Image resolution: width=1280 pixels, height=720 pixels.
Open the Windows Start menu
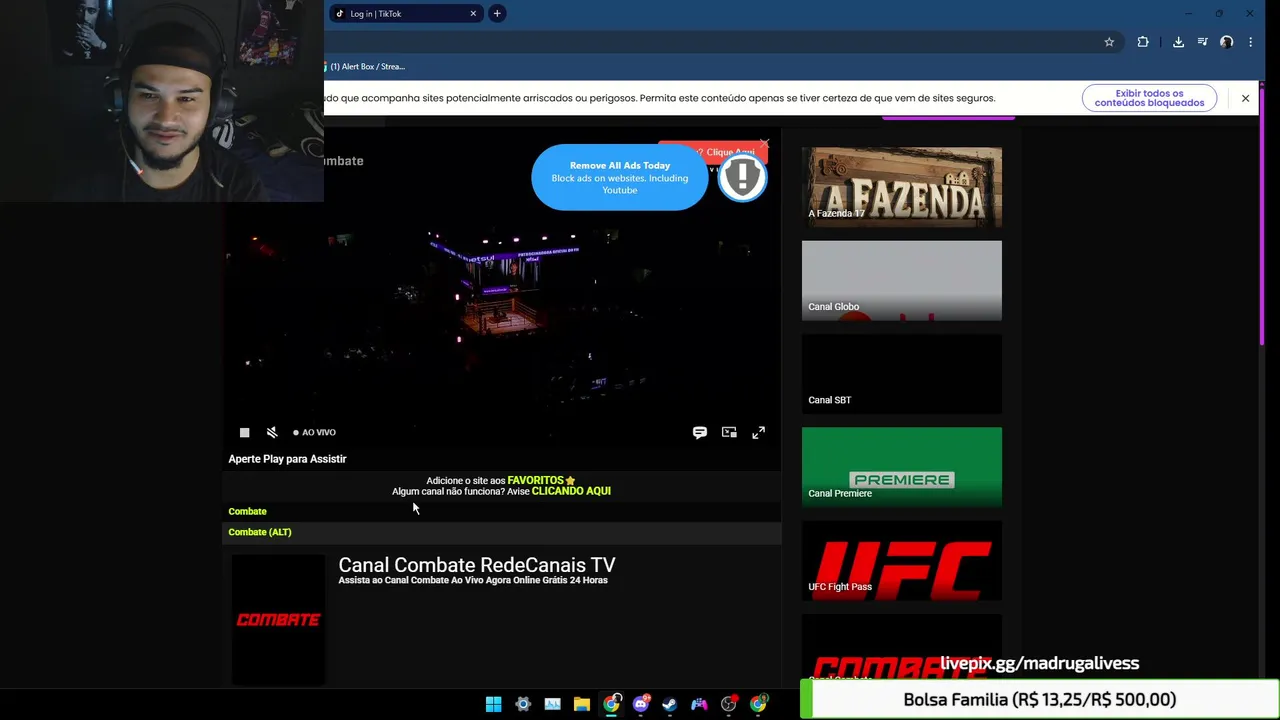click(x=493, y=704)
